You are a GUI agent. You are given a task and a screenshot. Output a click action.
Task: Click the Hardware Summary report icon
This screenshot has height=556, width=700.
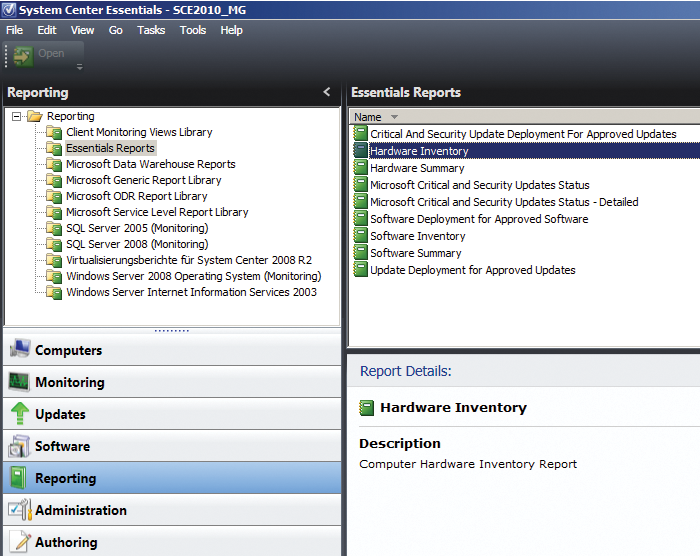click(360, 168)
